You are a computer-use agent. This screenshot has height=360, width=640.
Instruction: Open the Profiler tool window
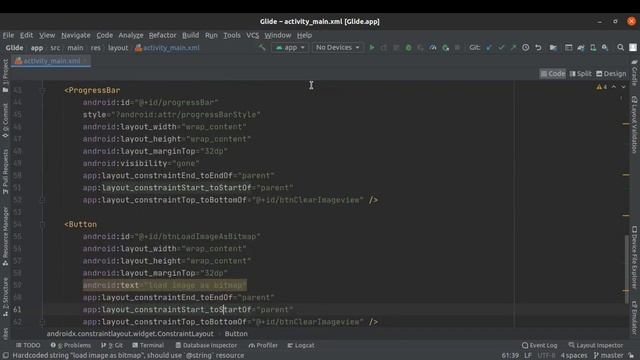(x=263, y=345)
